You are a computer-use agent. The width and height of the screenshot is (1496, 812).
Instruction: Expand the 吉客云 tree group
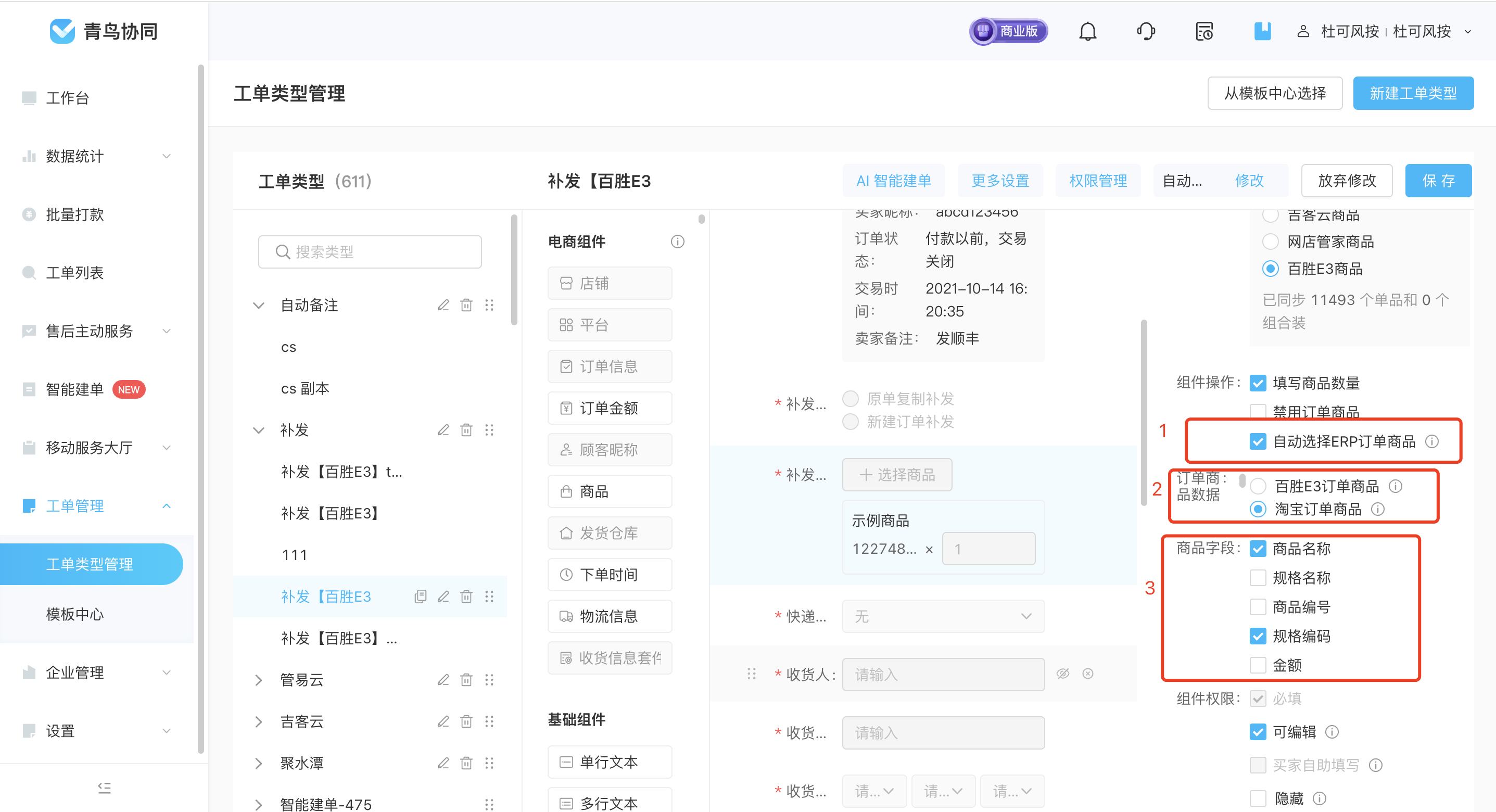[x=258, y=722]
